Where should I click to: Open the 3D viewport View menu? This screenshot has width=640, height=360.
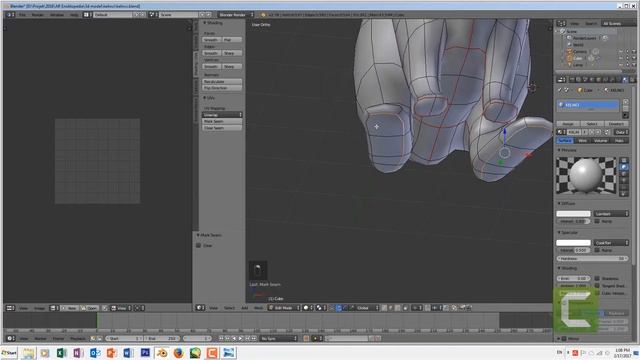213,308
